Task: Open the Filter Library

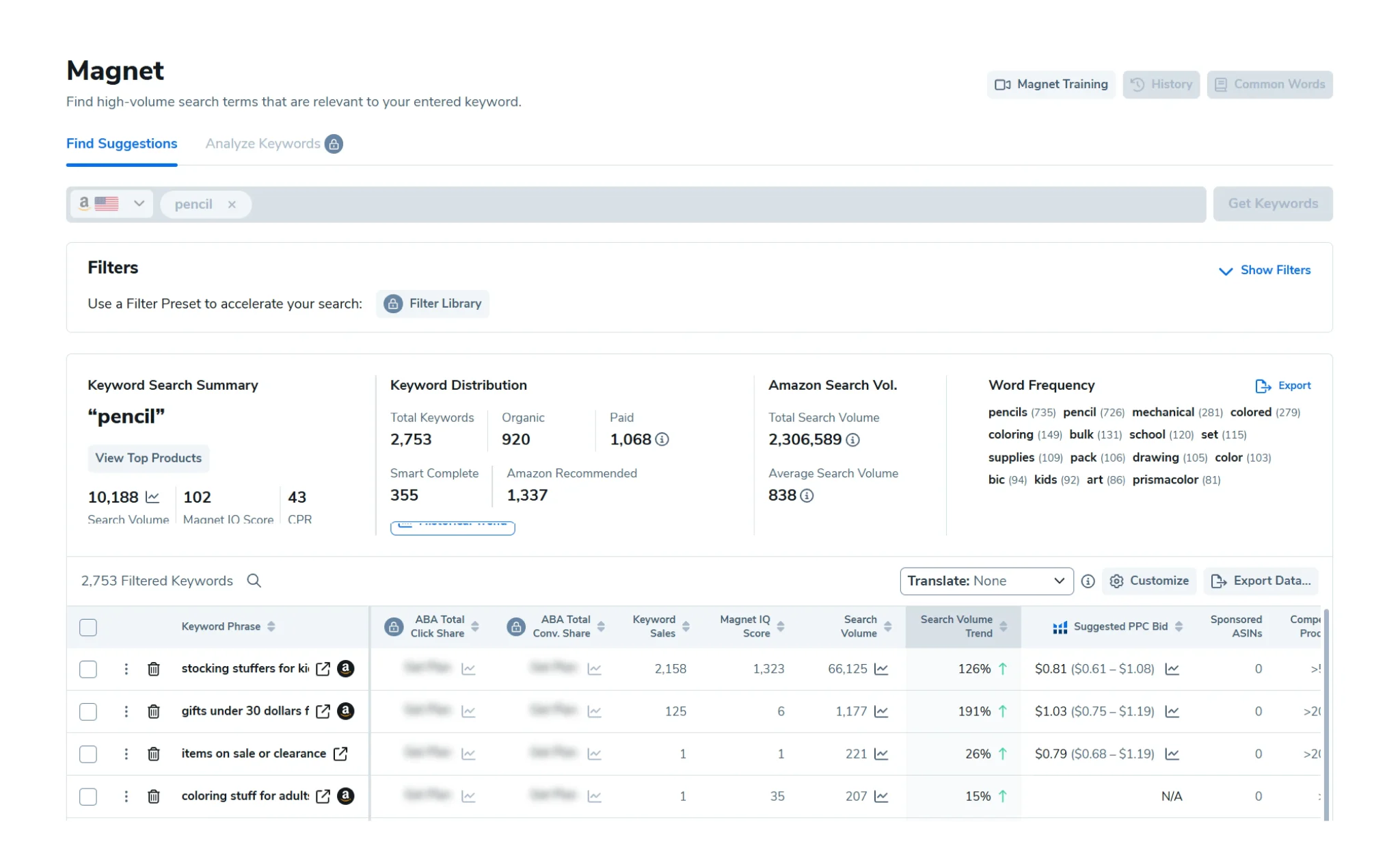Action: 432,304
